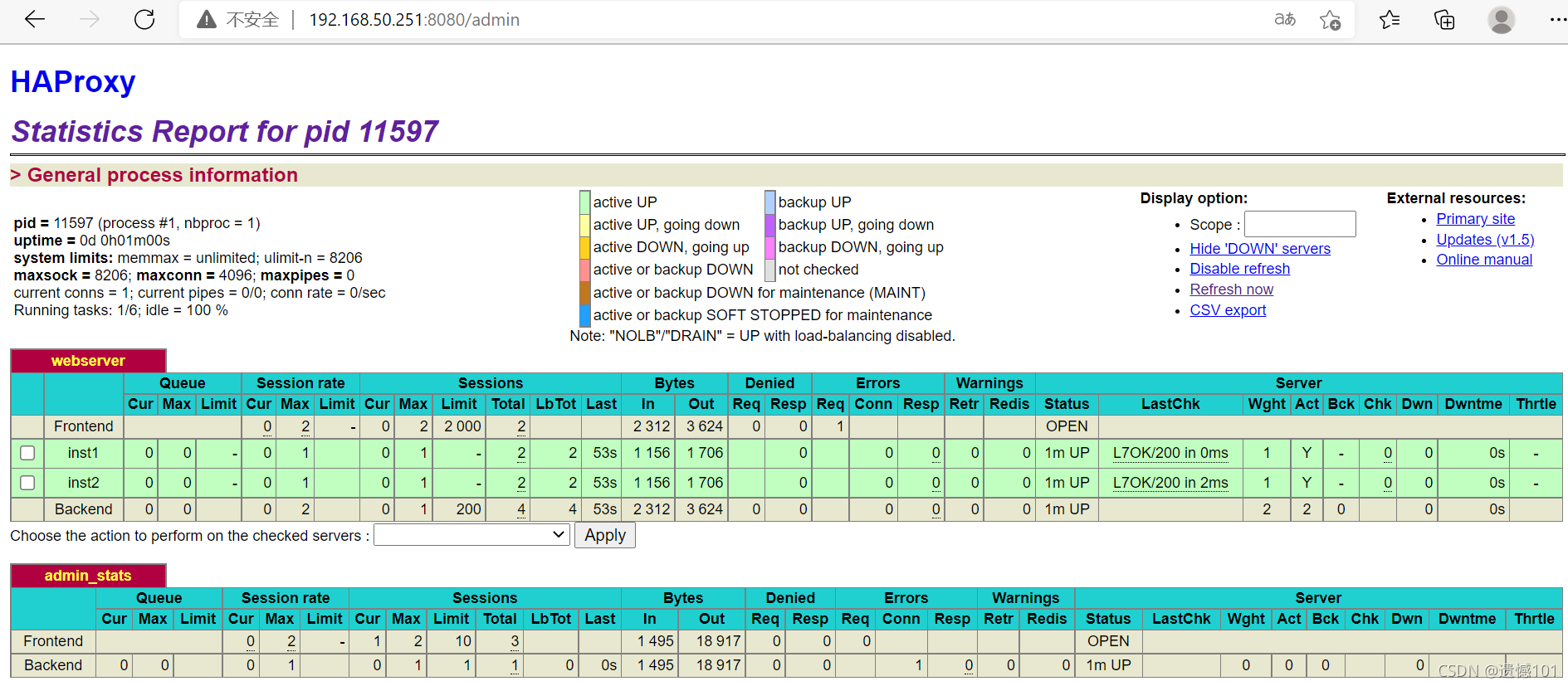The image size is (1568, 686).
Task: Open the server action dropdown
Action: point(471,535)
